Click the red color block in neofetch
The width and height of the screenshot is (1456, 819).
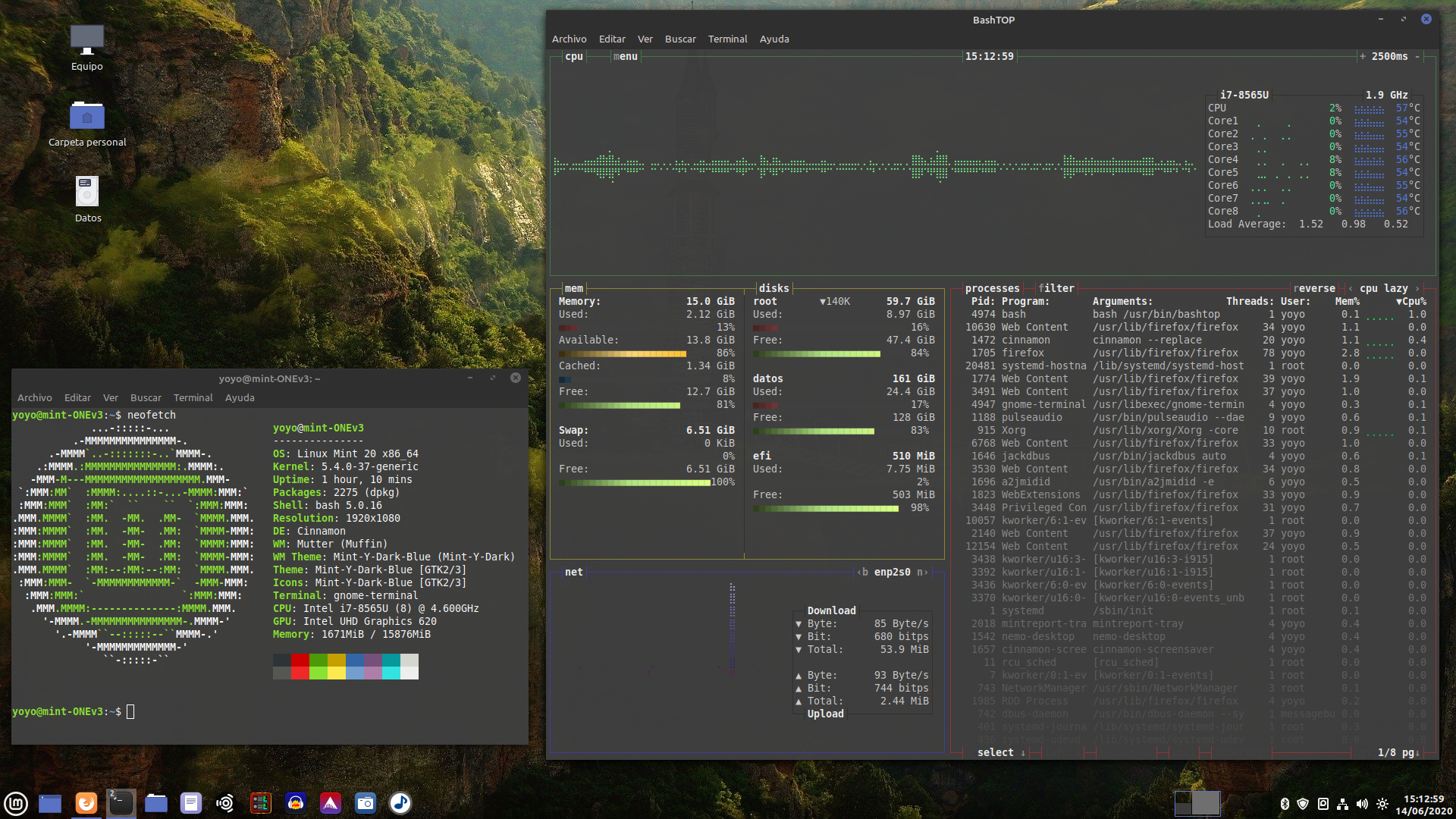(300, 661)
